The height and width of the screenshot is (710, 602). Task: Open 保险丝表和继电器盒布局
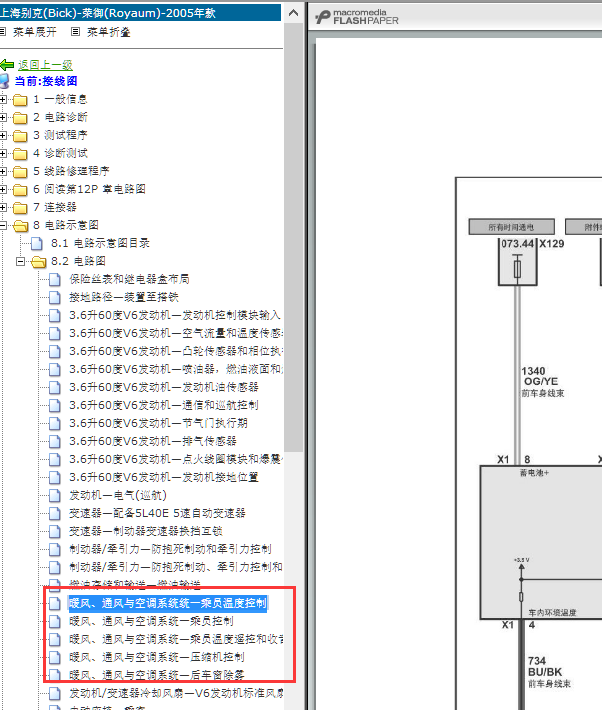129,279
